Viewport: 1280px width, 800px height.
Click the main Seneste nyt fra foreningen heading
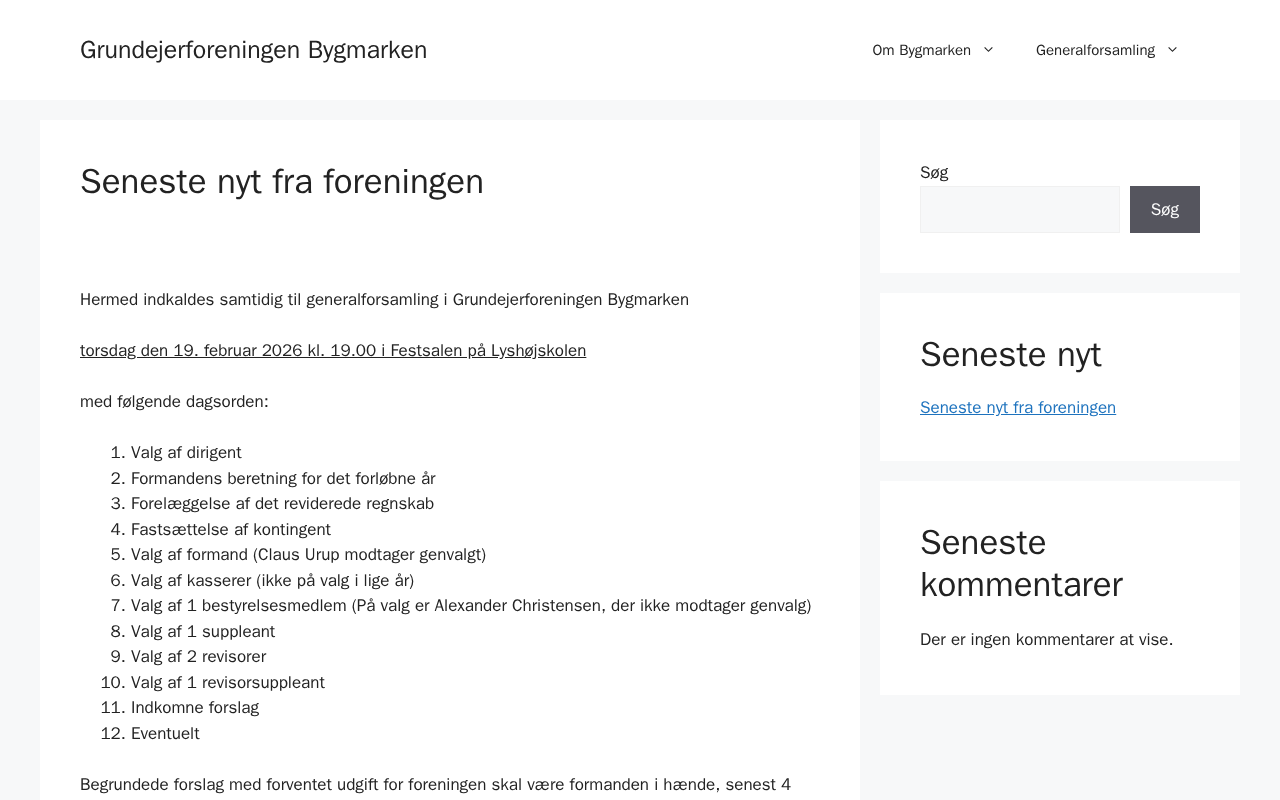pyautogui.click(x=282, y=182)
